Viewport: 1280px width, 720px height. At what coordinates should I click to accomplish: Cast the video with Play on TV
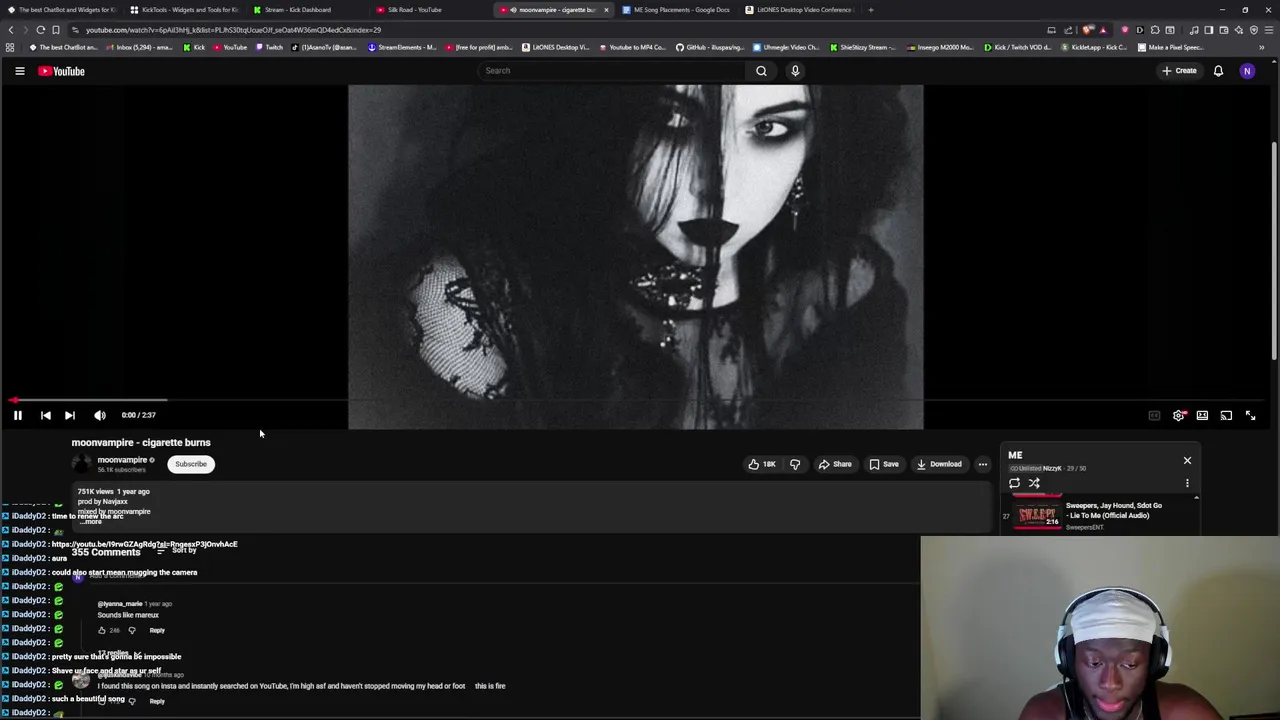(x=1226, y=415)
